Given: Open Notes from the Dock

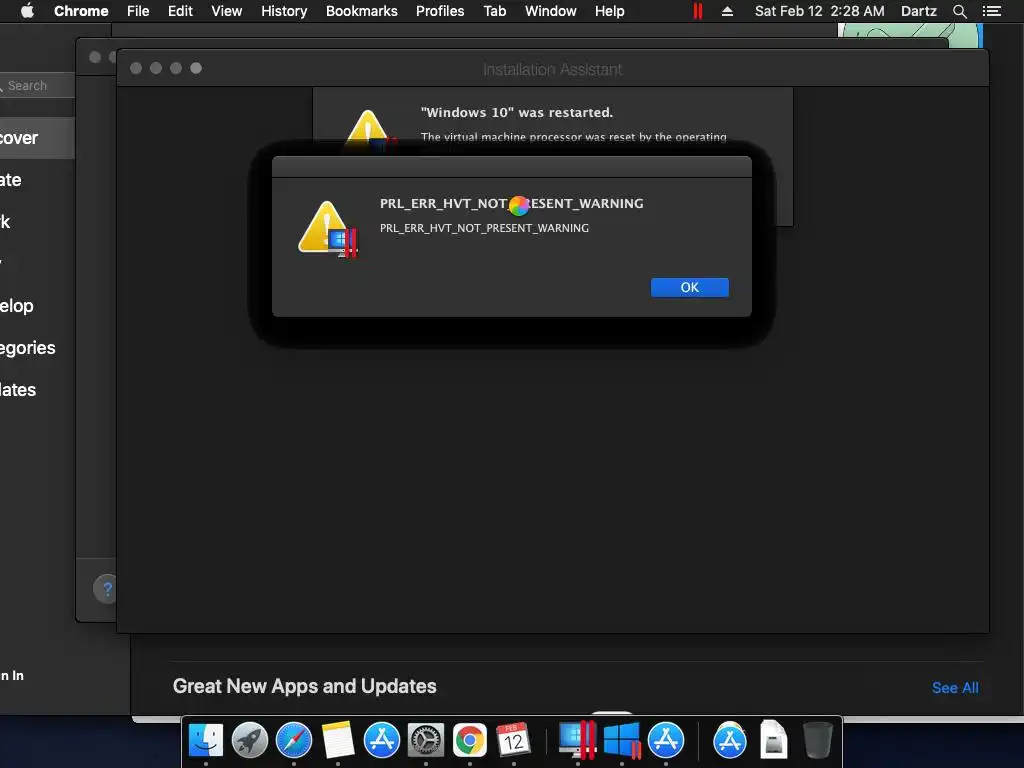Looking at the screenshot, I should [338, 740].
